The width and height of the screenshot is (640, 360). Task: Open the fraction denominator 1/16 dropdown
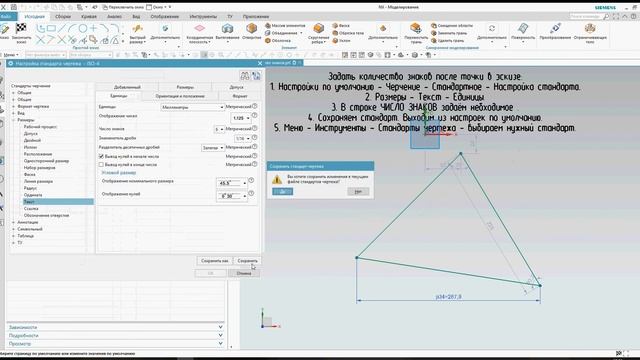click(x=242, y=138)
